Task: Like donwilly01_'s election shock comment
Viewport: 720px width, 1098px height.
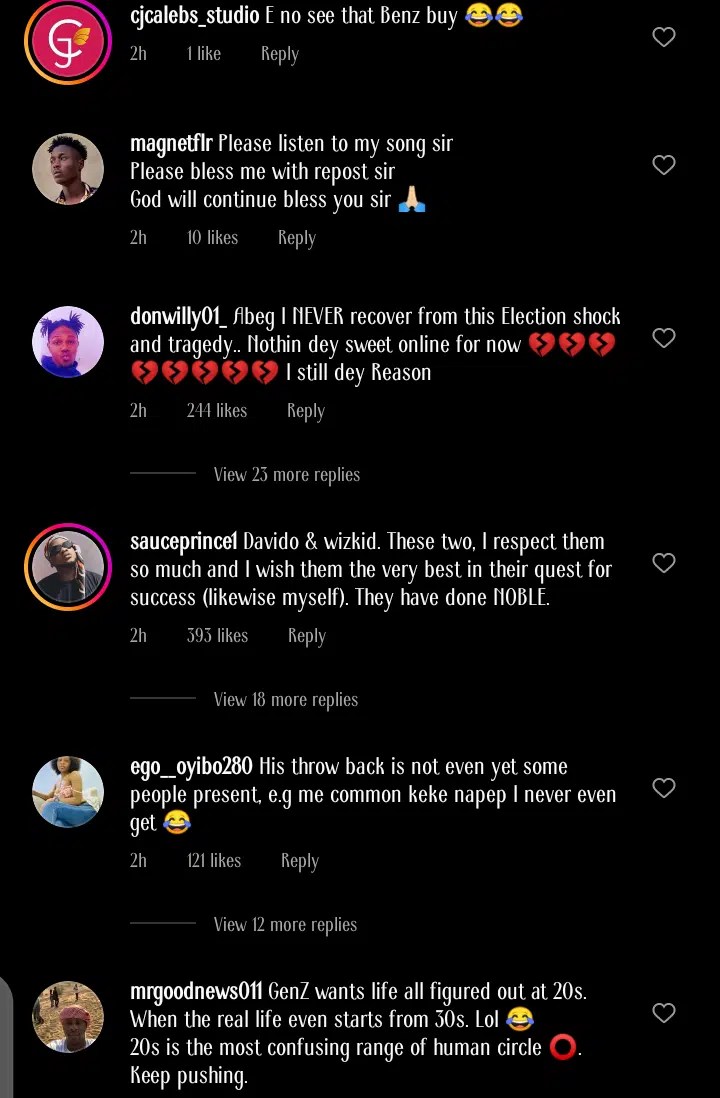Action: coord(664,338)
